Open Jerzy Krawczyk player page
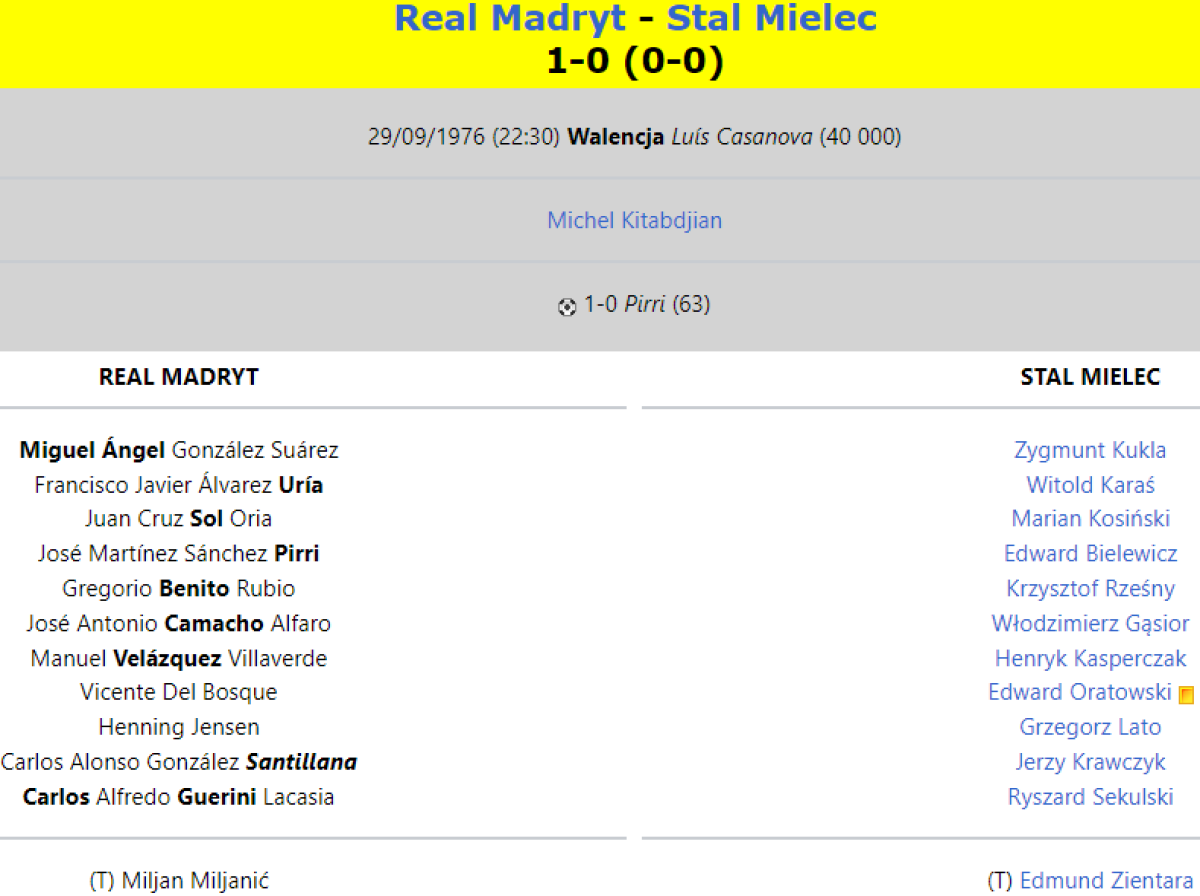 [1090, 762]
